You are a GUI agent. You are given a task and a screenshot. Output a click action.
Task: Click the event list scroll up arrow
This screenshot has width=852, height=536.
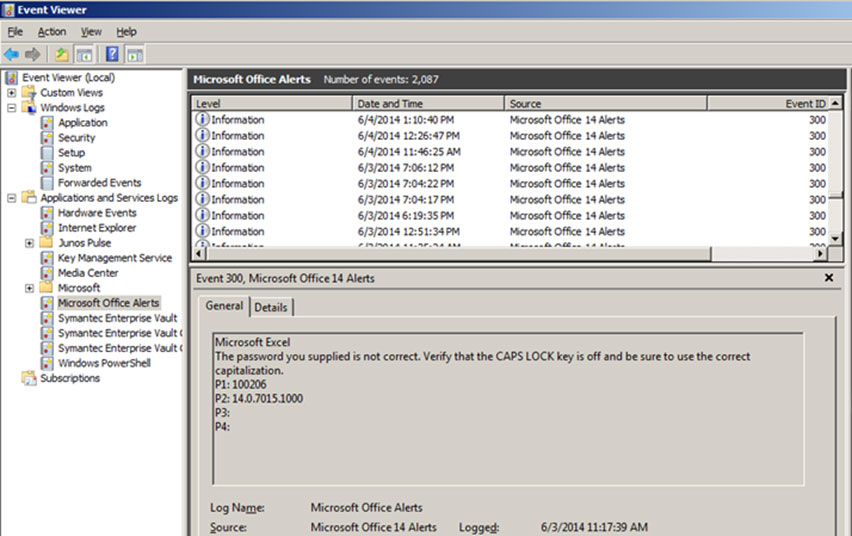click(x=836, y=103)
